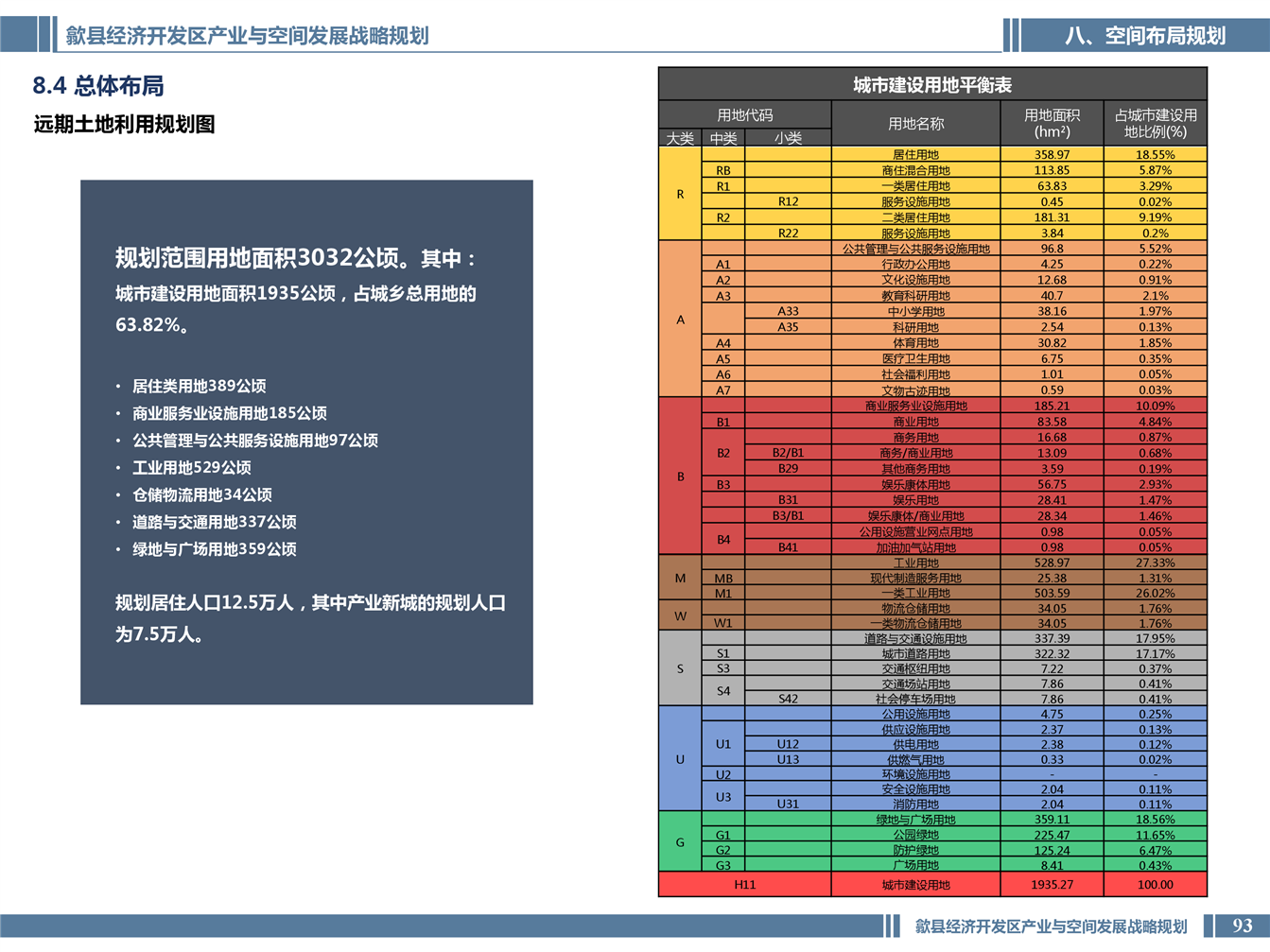Click the "占城市建设用地比例(%)" column header
Image resolution: width=1270 pixels, height=952 pixels.
1155,123
